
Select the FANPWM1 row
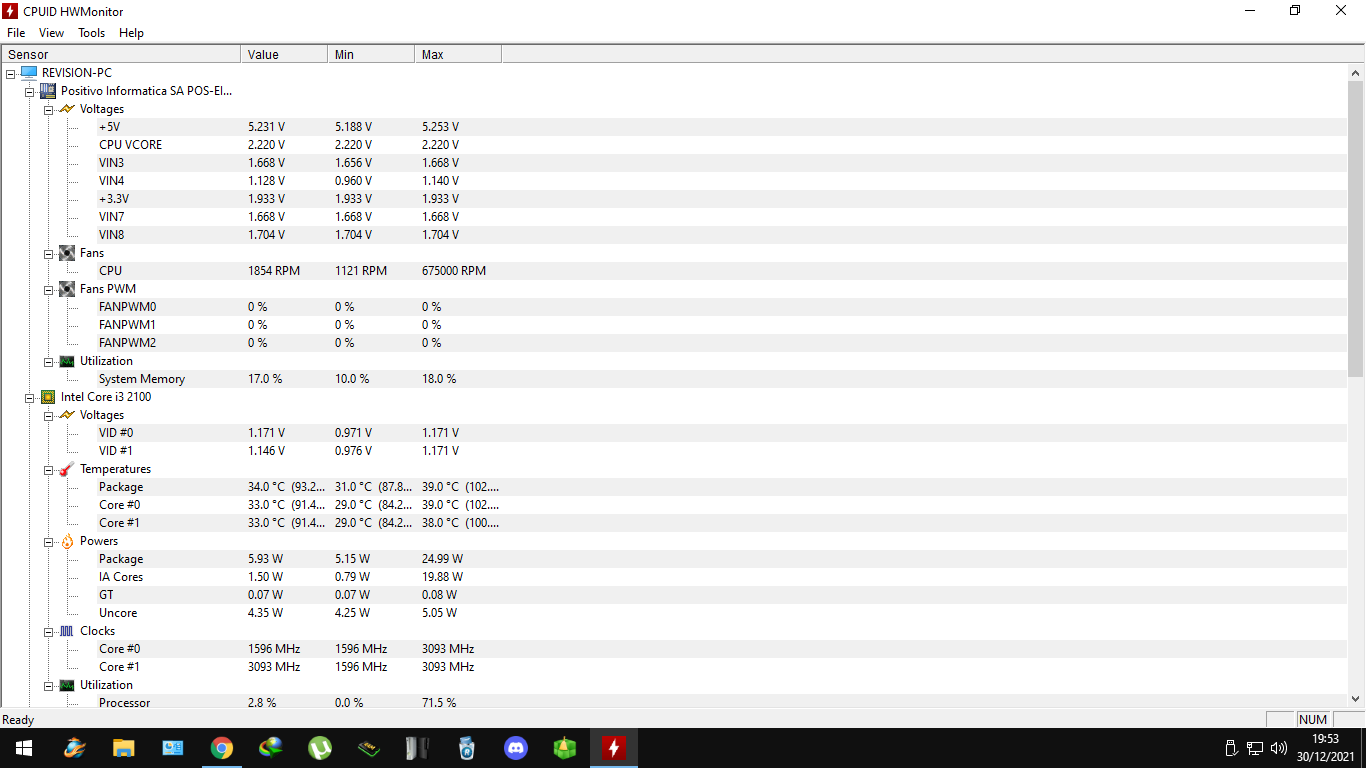673,325
